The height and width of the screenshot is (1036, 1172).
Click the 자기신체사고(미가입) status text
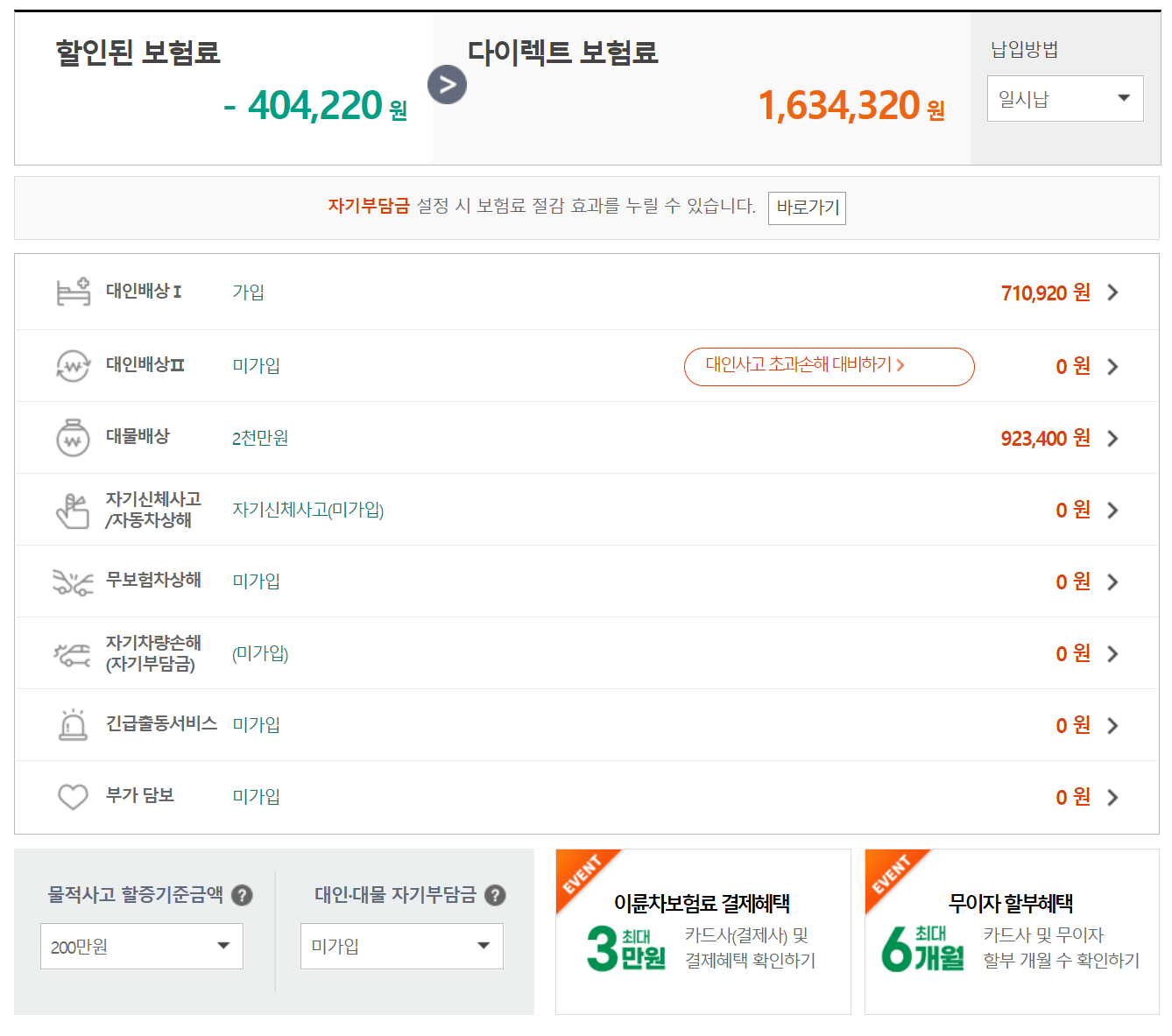pyautogui.click(x=308, y=510)
